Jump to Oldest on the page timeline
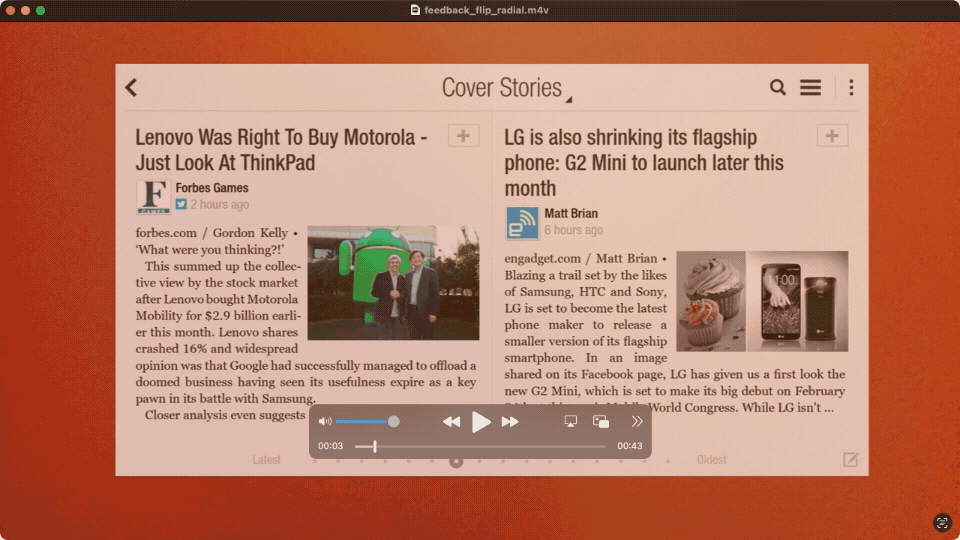 point(711,460)
